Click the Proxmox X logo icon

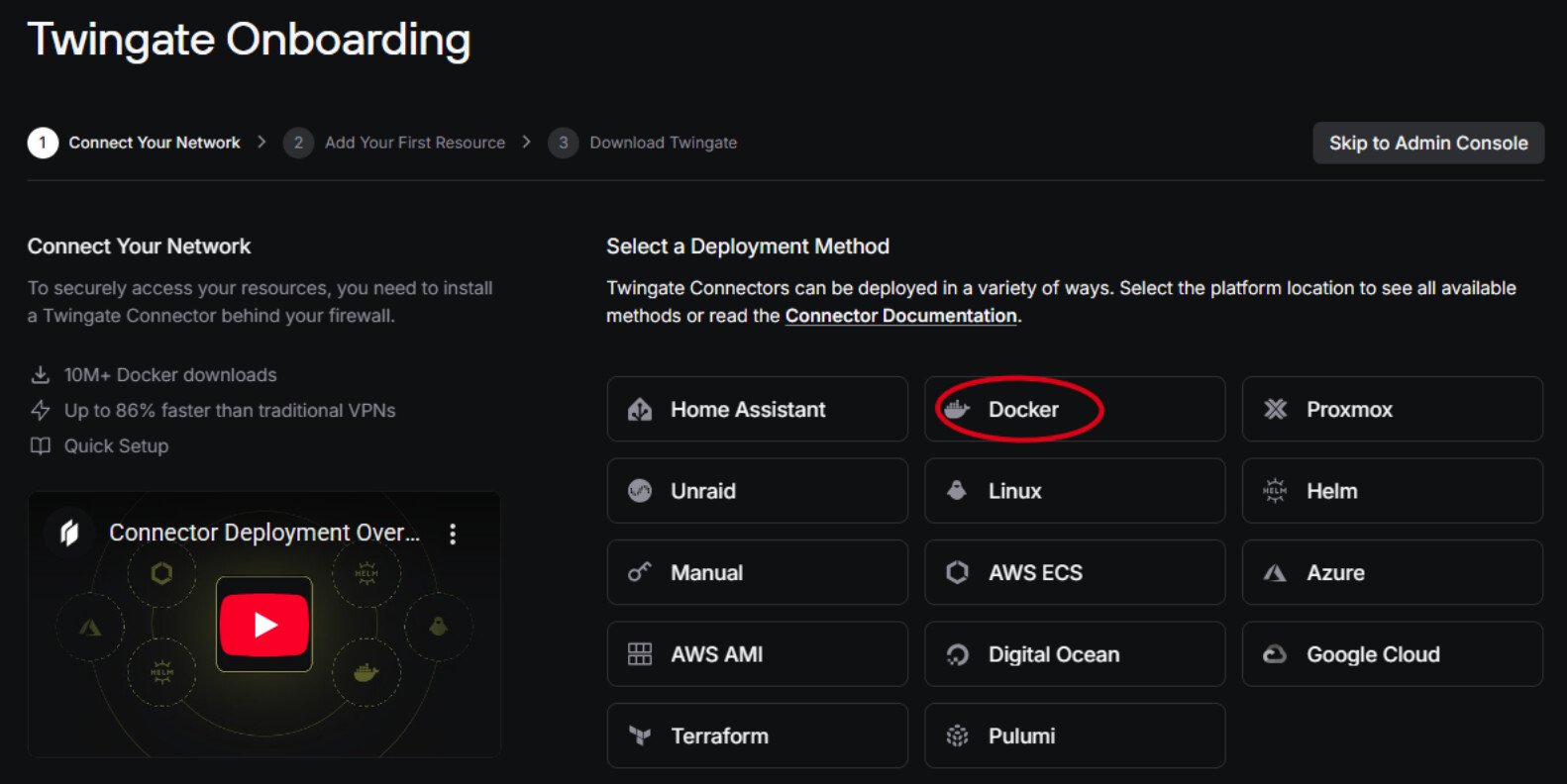click(x=1275, y=409)
